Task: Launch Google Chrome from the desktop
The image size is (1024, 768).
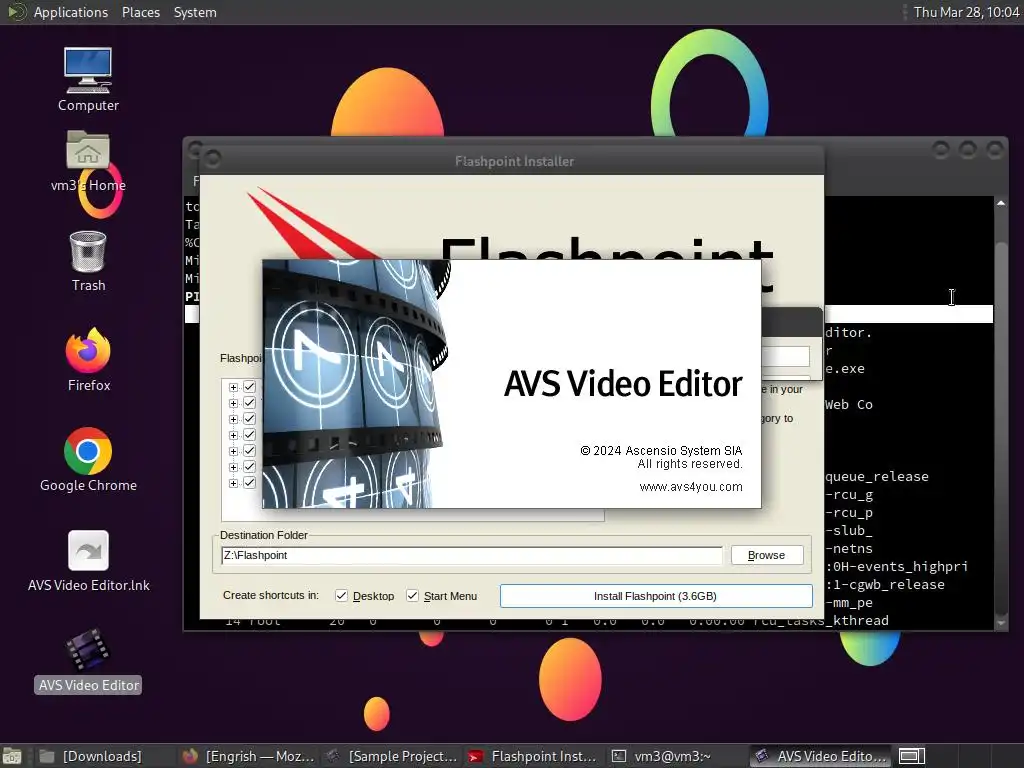Action: 88,451
